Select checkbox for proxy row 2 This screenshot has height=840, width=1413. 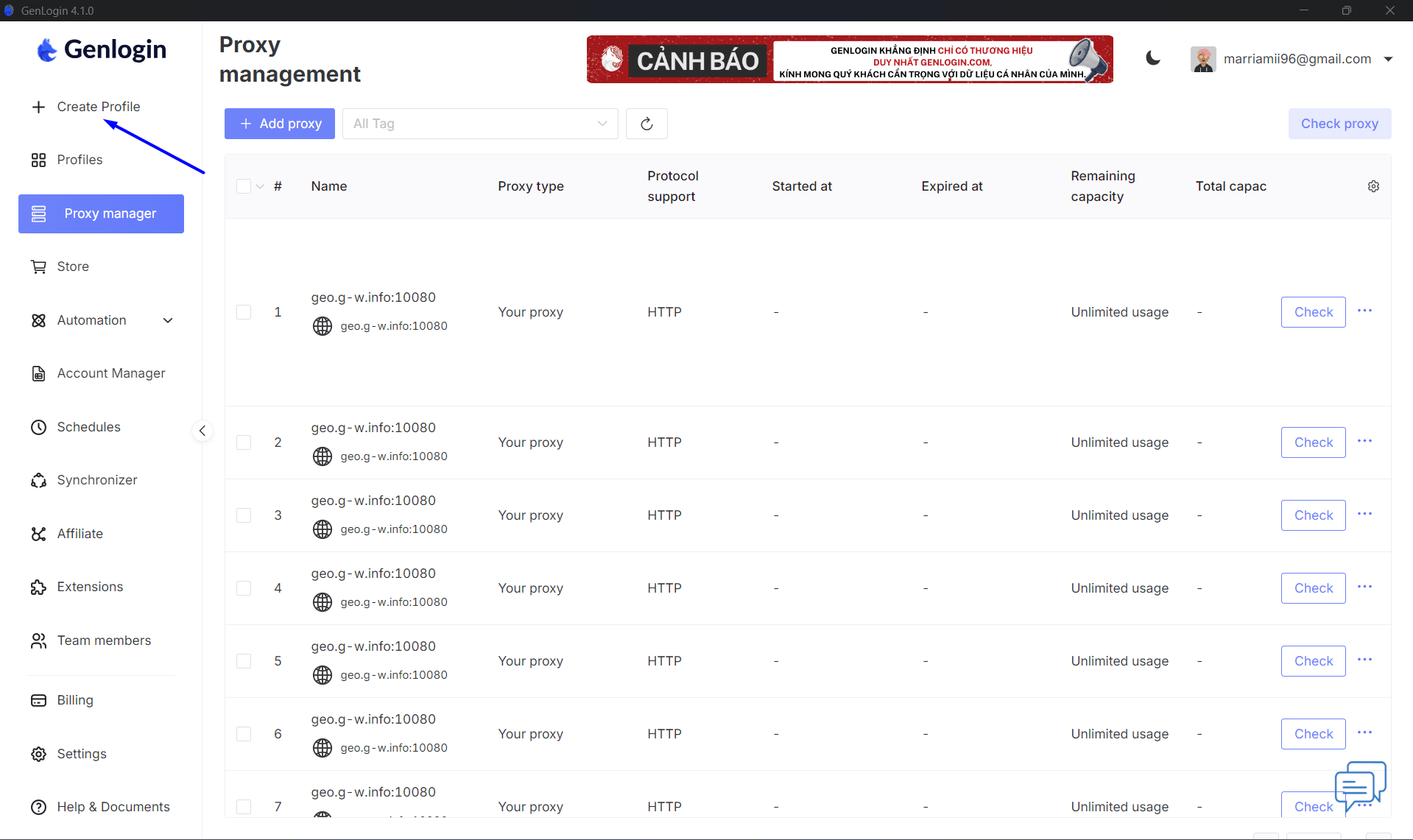pos(244,442)
